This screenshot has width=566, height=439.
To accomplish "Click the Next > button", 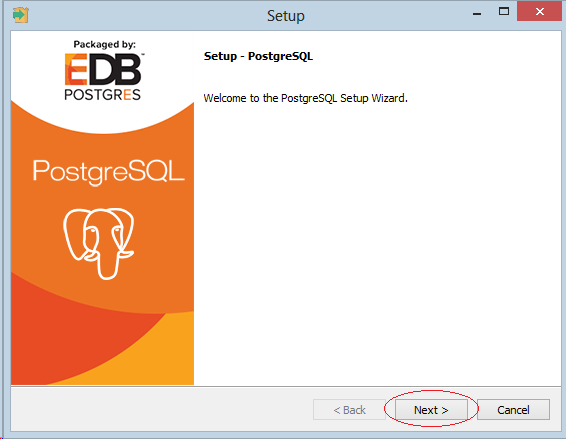I will coord(431,410).
